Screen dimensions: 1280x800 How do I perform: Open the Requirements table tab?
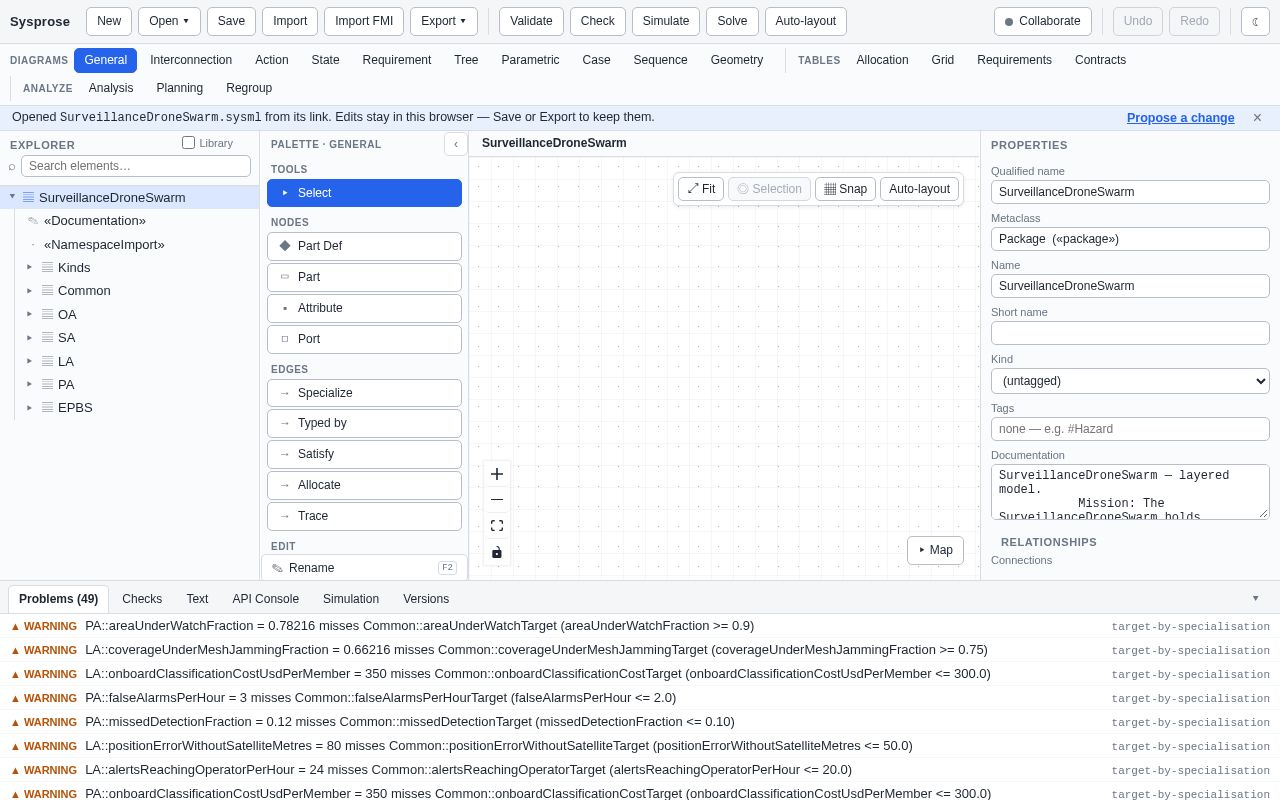[x=1014, y=60]
